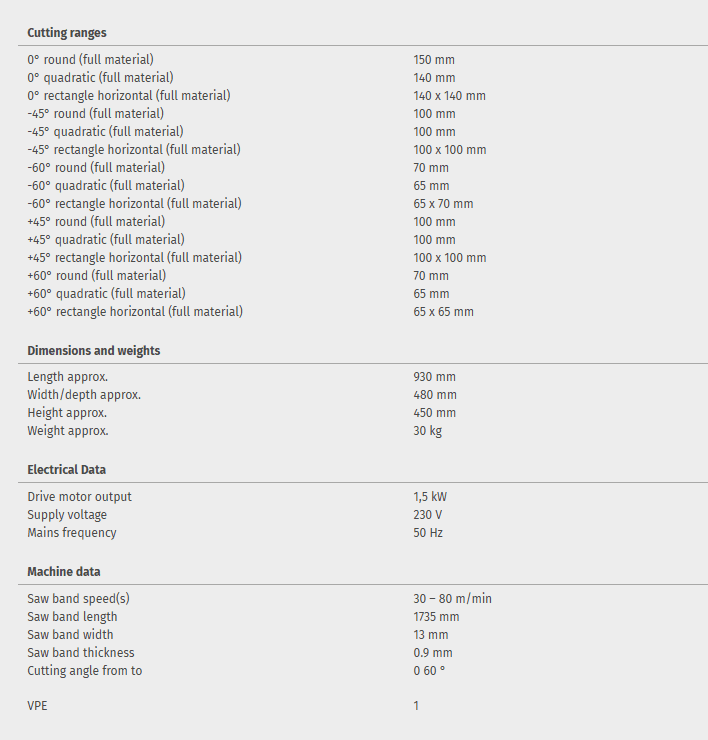Select the Drive motor output label
This screenshot has height=740, width=708.
coord(79,497)
